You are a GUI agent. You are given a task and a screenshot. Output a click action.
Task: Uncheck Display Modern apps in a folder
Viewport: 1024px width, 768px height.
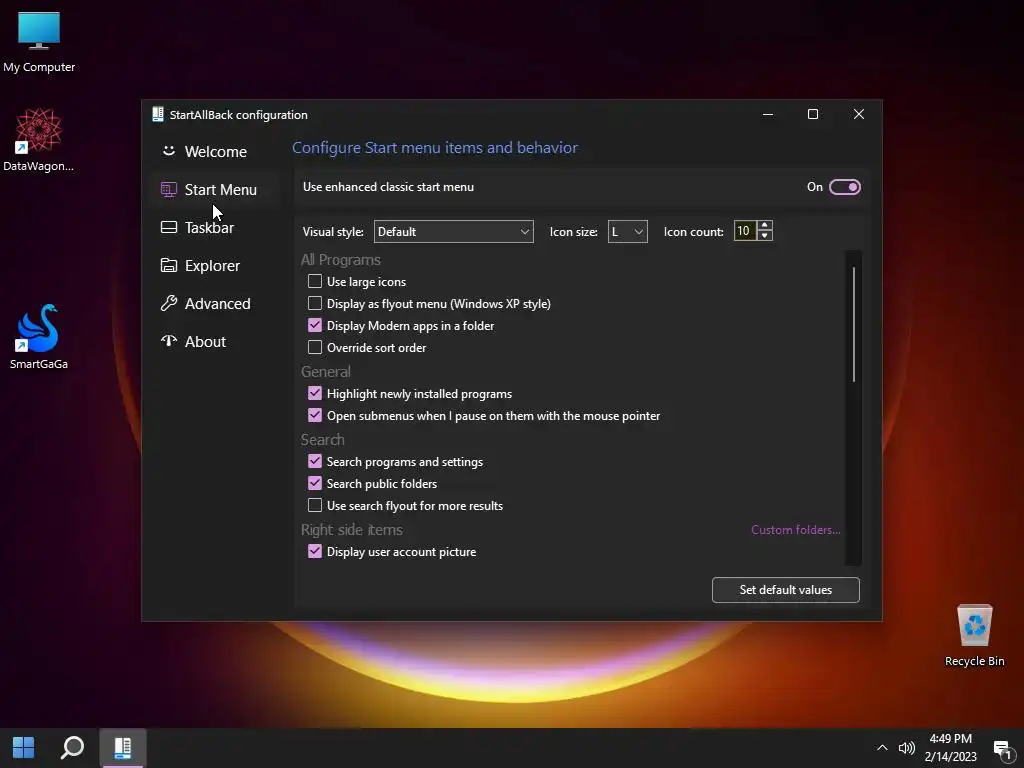click(x=315, y=325)
